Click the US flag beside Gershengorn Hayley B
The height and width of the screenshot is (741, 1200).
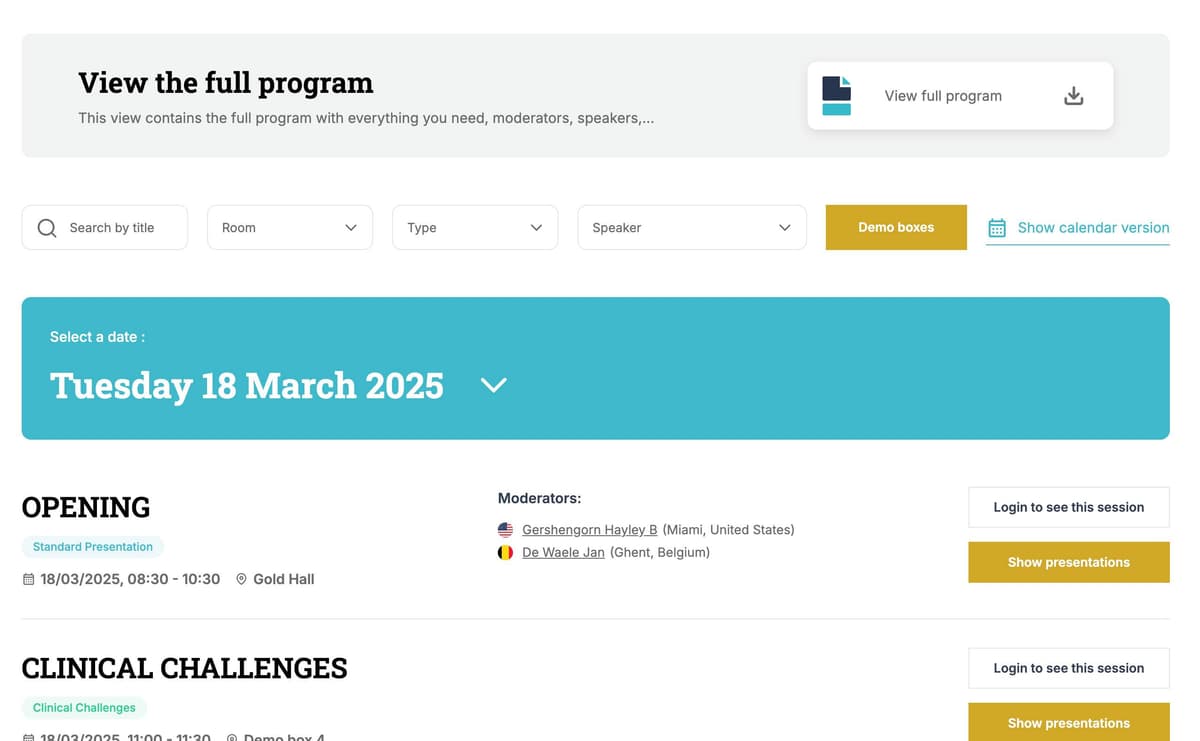point(505,529)
